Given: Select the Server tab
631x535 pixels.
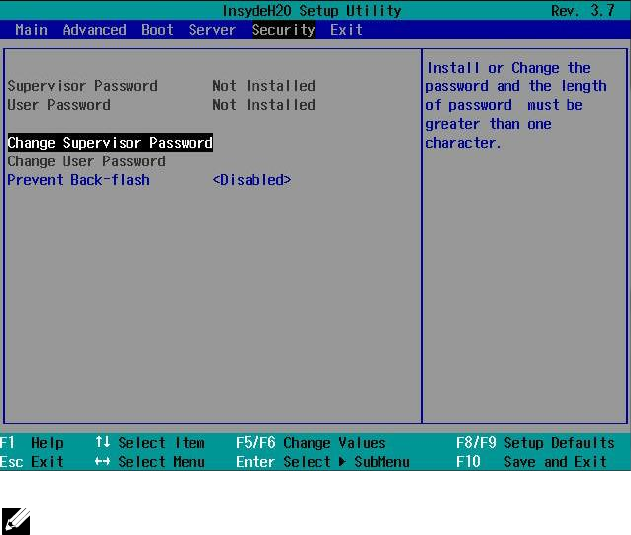Looking at the screenshot, I should click(212, 30).
